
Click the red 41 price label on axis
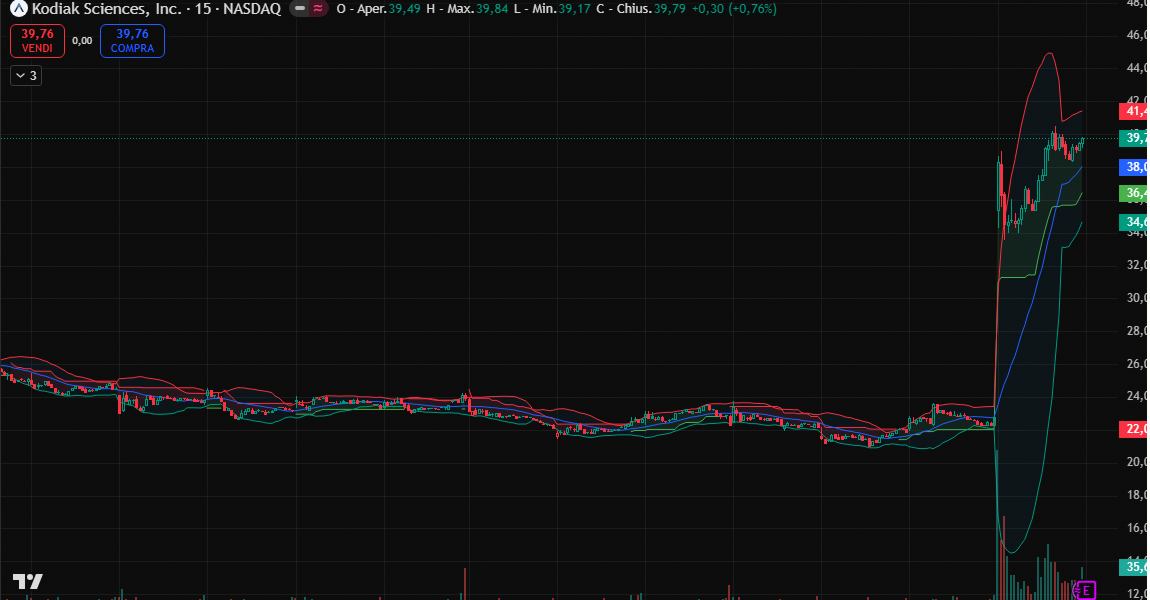[x=1134, y=111]
